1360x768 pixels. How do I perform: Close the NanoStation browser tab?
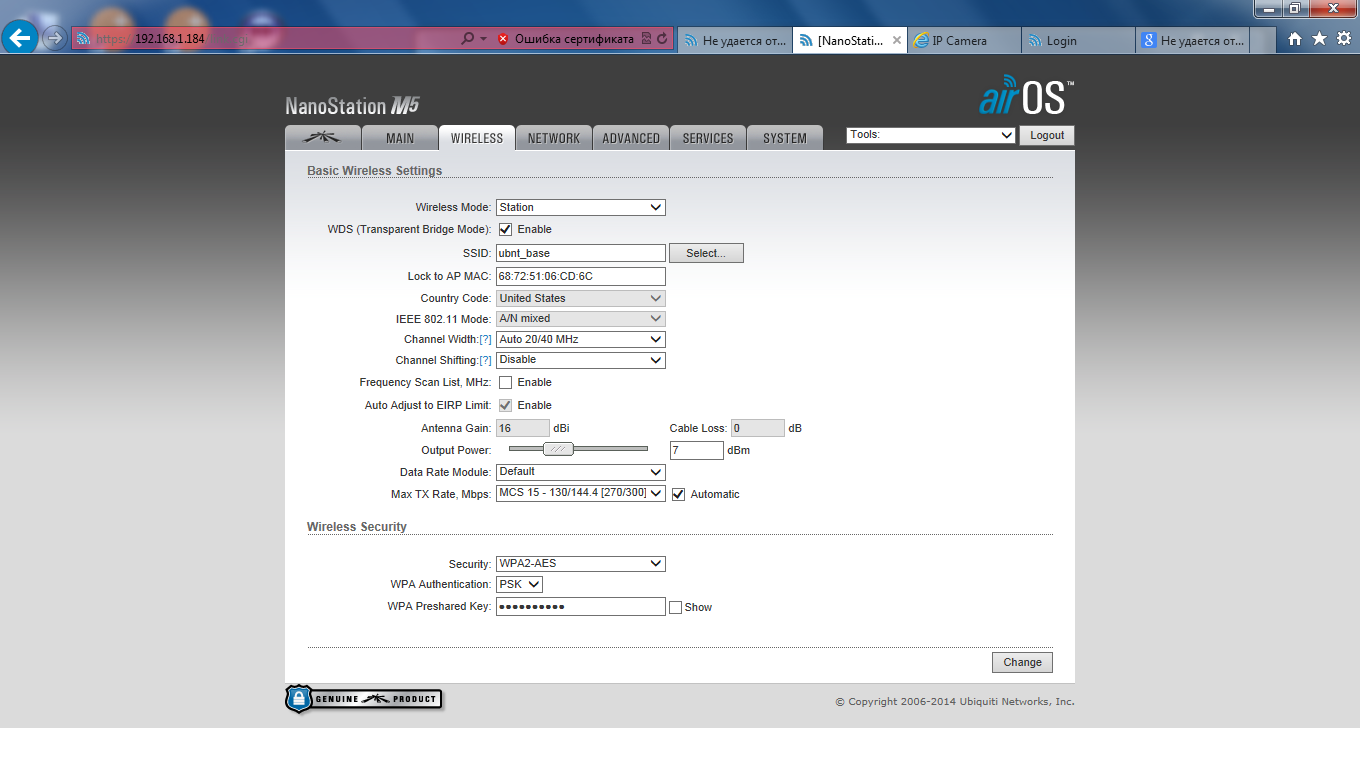click(x=896, y=41)
